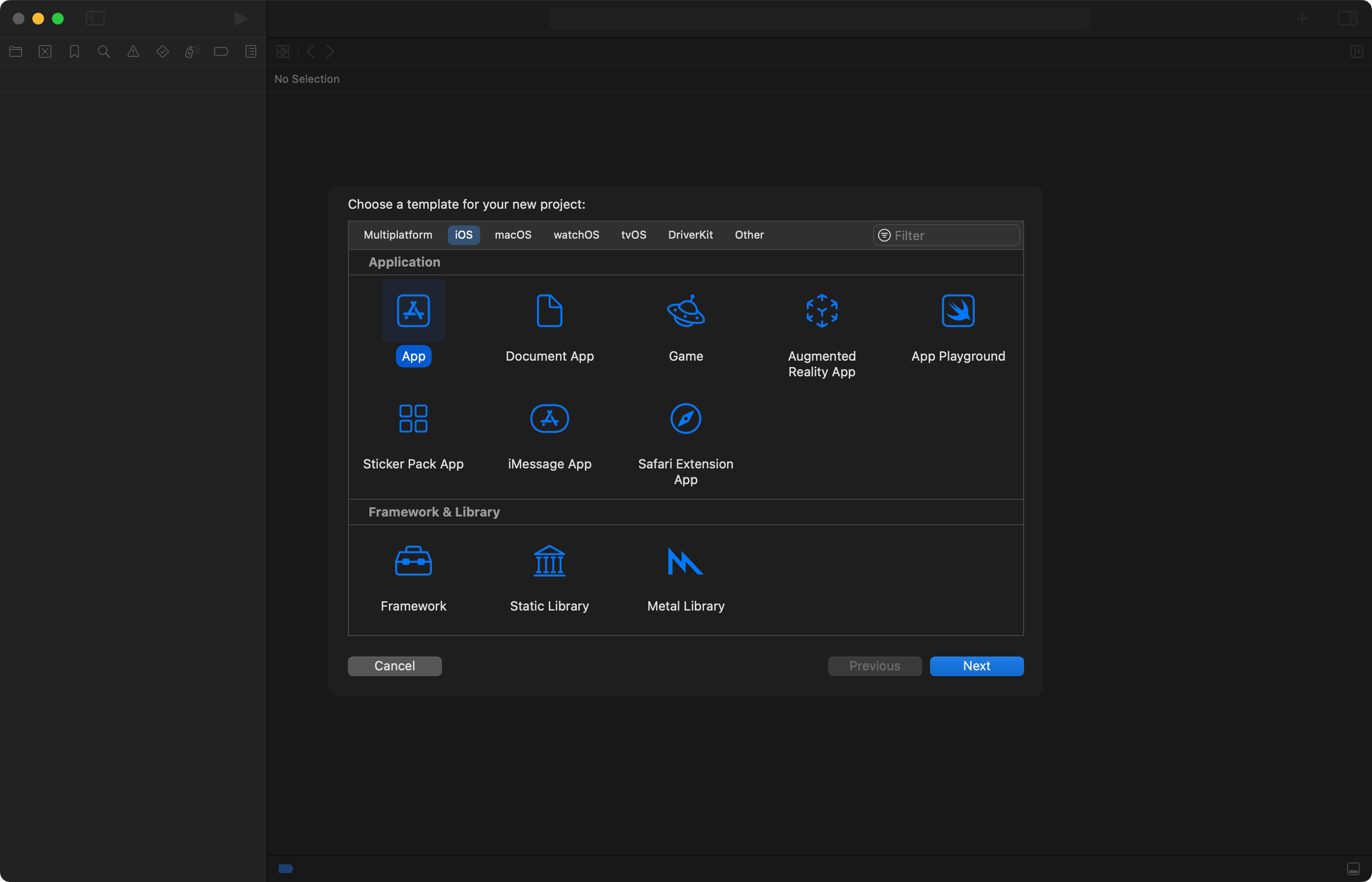This screenshot has width=1372, height=882.
Task: Click the Application section header
Action: [x=404, y=262]
